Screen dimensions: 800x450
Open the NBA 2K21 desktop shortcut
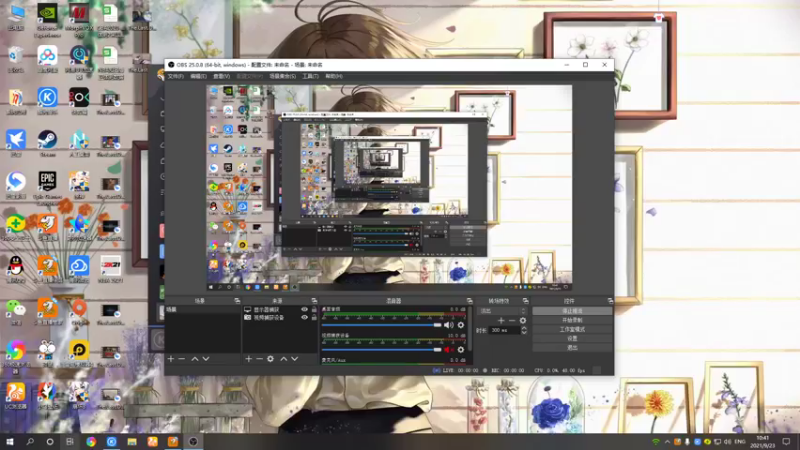tap(110, 269)
